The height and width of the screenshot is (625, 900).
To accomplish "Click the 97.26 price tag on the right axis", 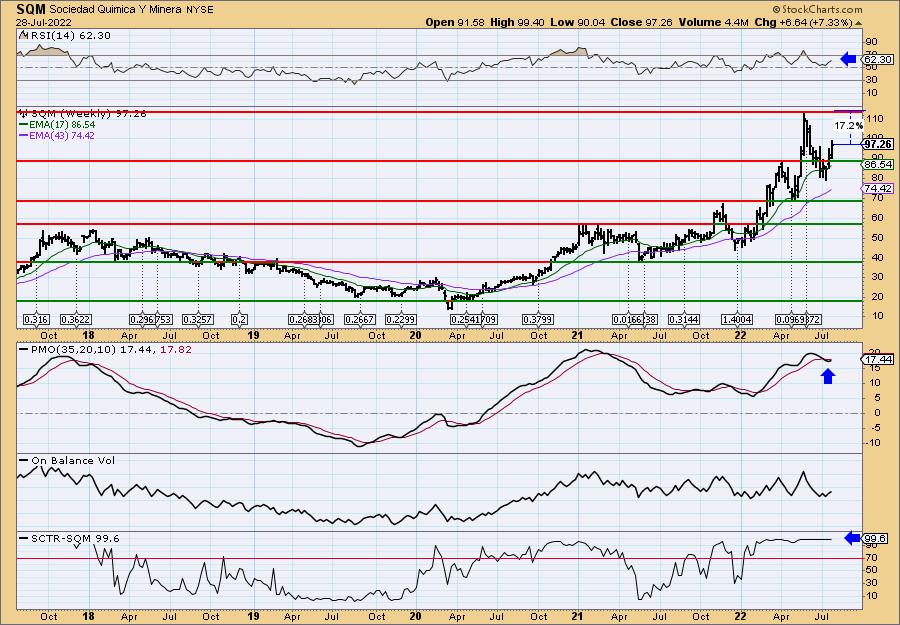I will click(878, 144).
